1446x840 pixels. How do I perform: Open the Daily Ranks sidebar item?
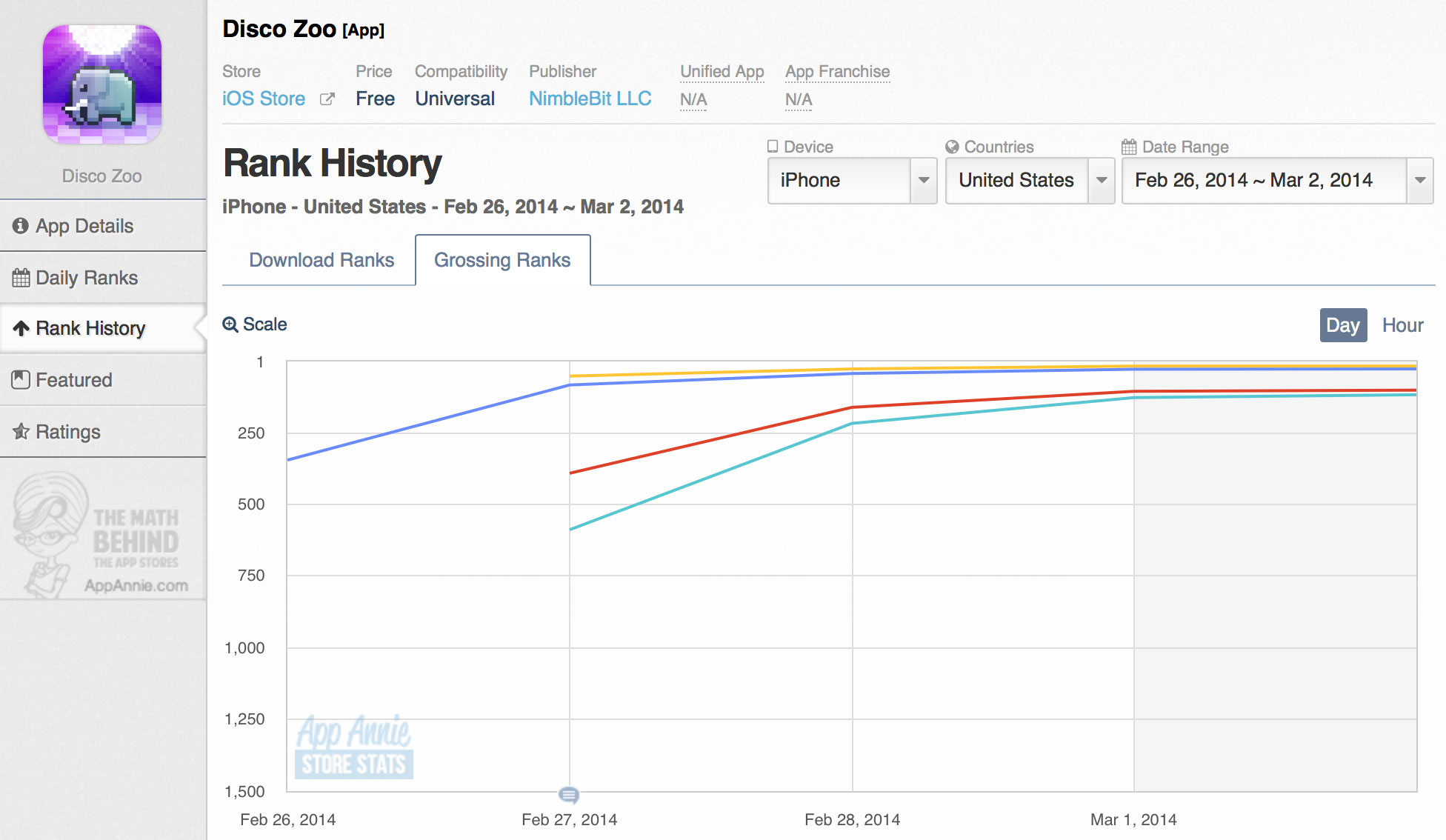tap(103, 278)
